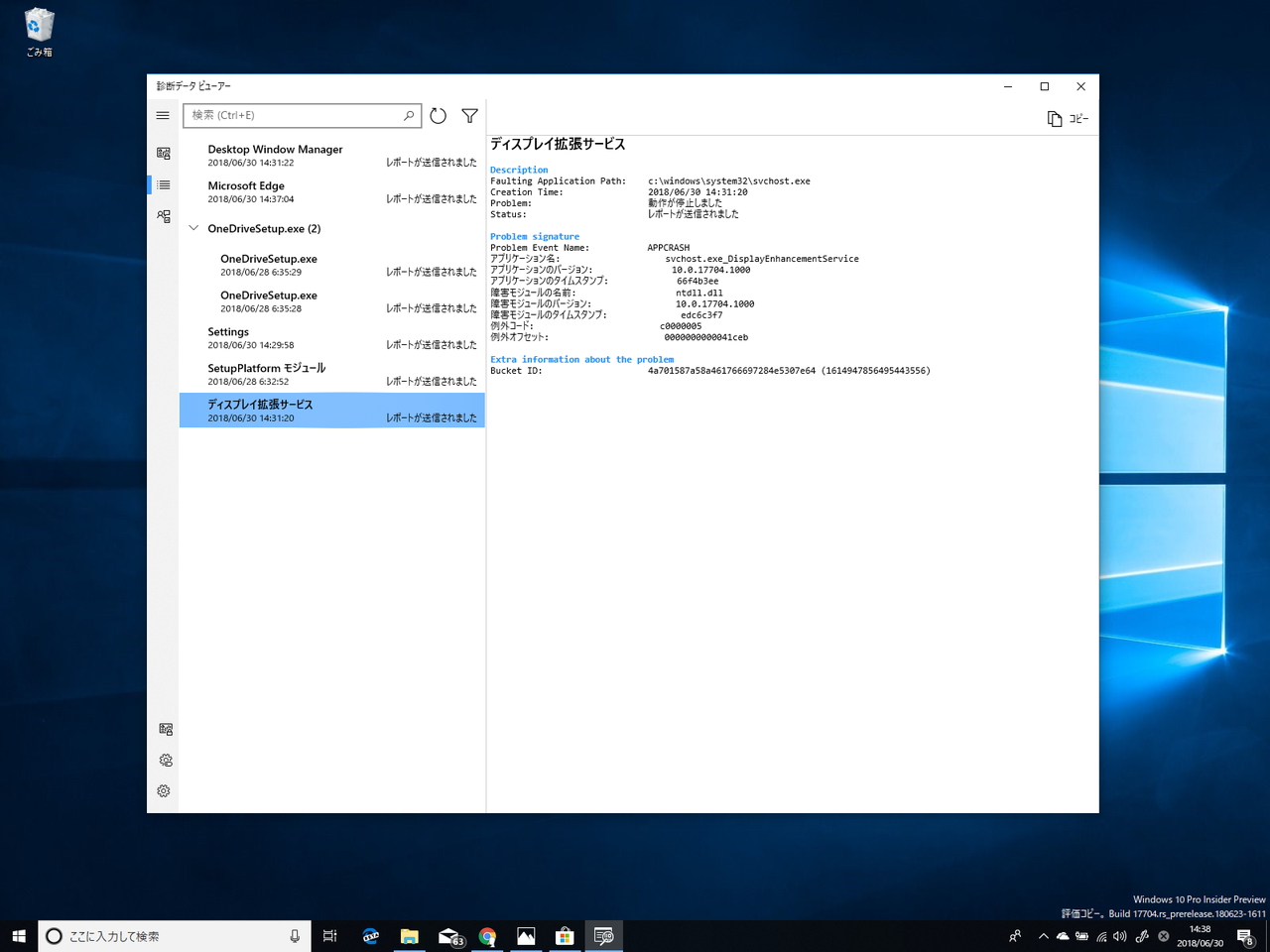Select OneDriveSetup.exe report from 6:35:29
The height and width of the screenshot is (952, 1270).
tap(337, 265)
